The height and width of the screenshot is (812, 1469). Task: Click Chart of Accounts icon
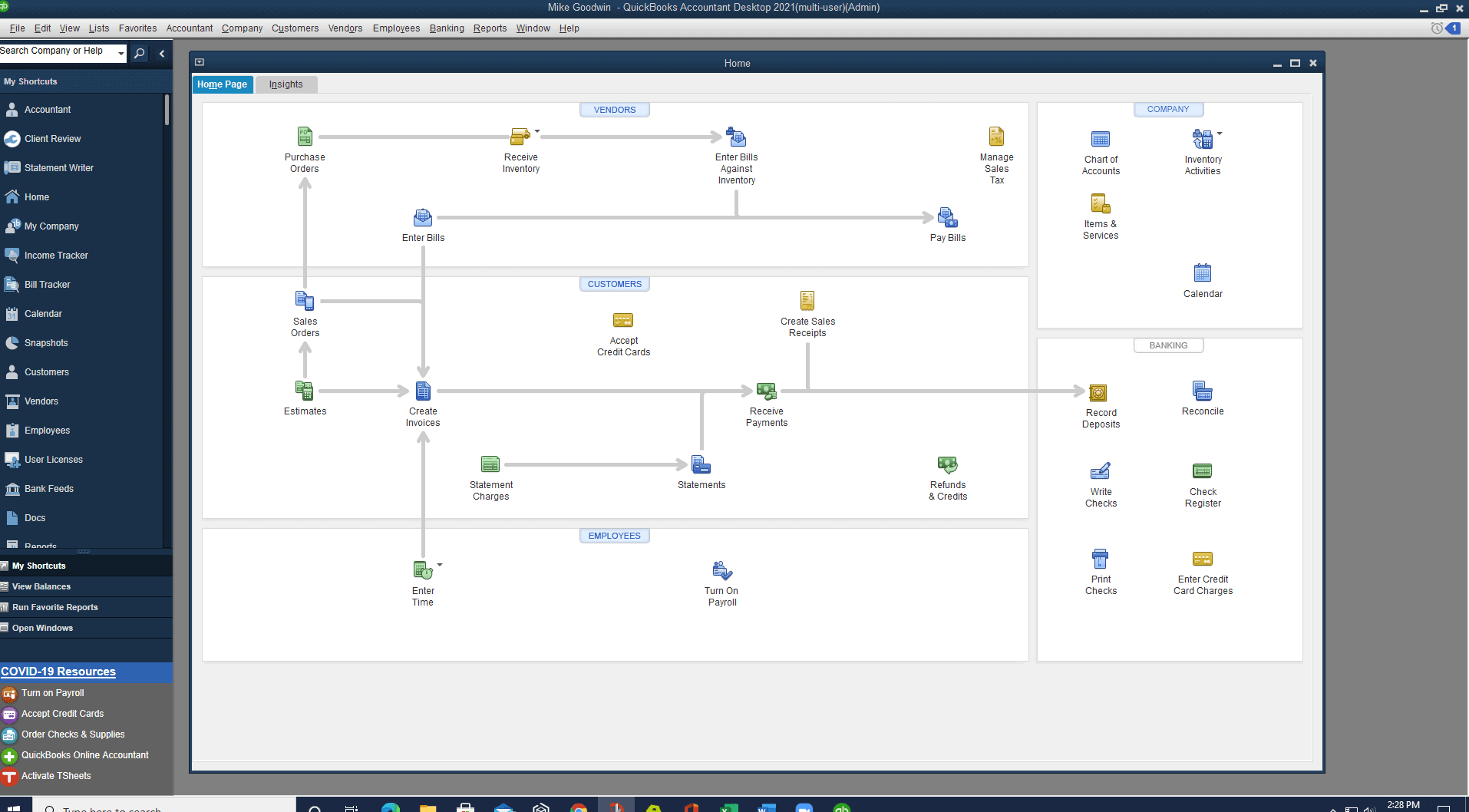click(1101, 139)
